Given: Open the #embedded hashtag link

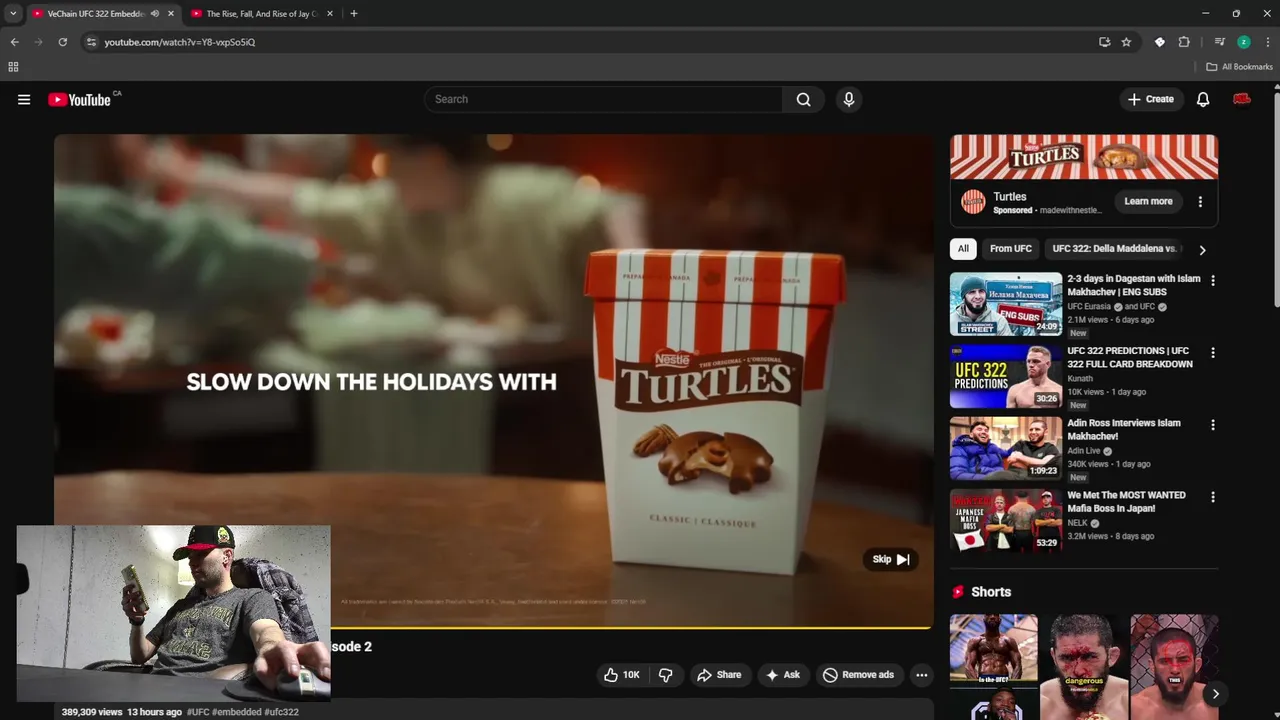Looking at the screenshot, I should (x=237, y=712).
